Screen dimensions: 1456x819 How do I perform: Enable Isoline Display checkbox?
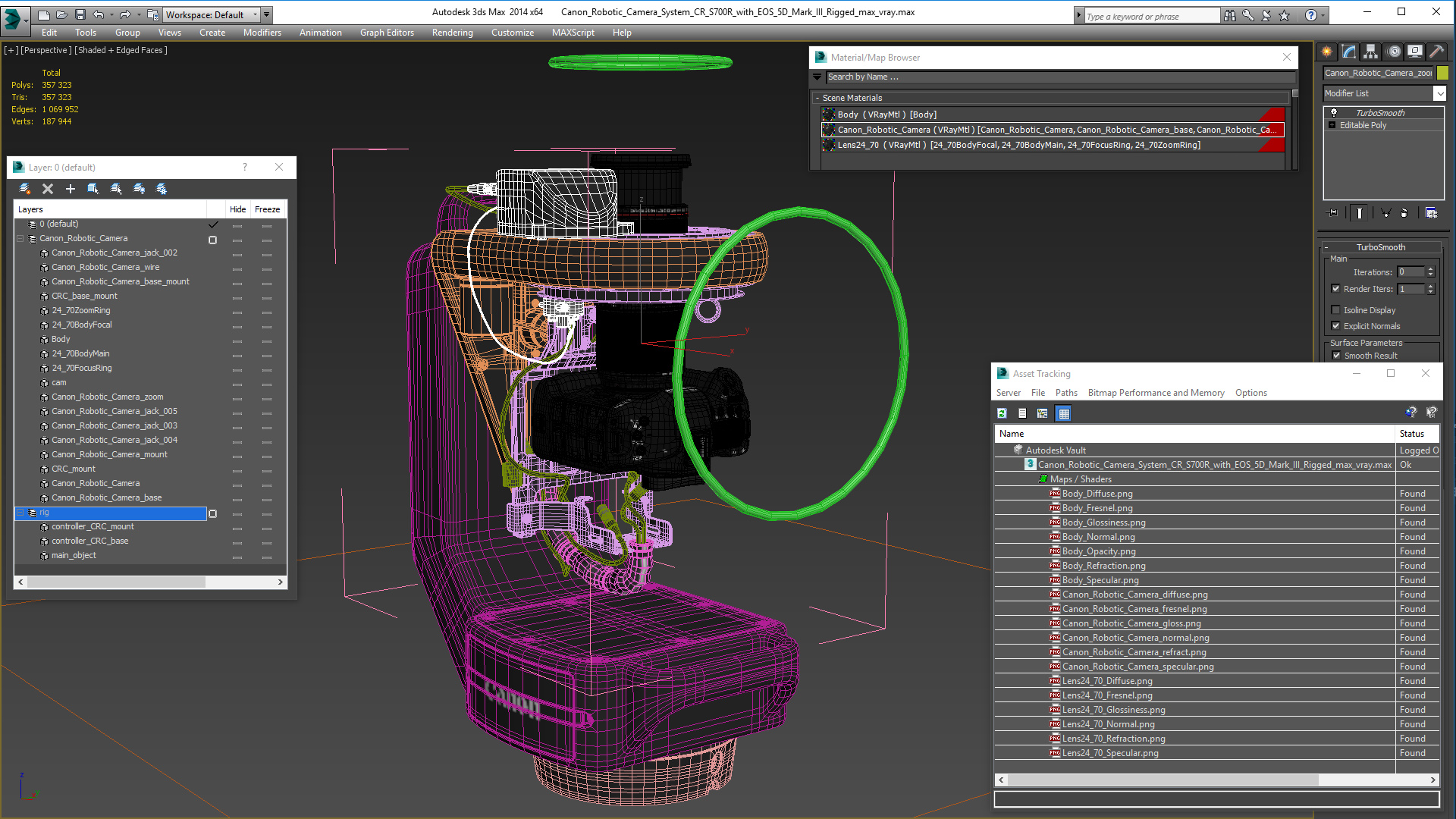pyautogui.click(x=1336, y=310)
